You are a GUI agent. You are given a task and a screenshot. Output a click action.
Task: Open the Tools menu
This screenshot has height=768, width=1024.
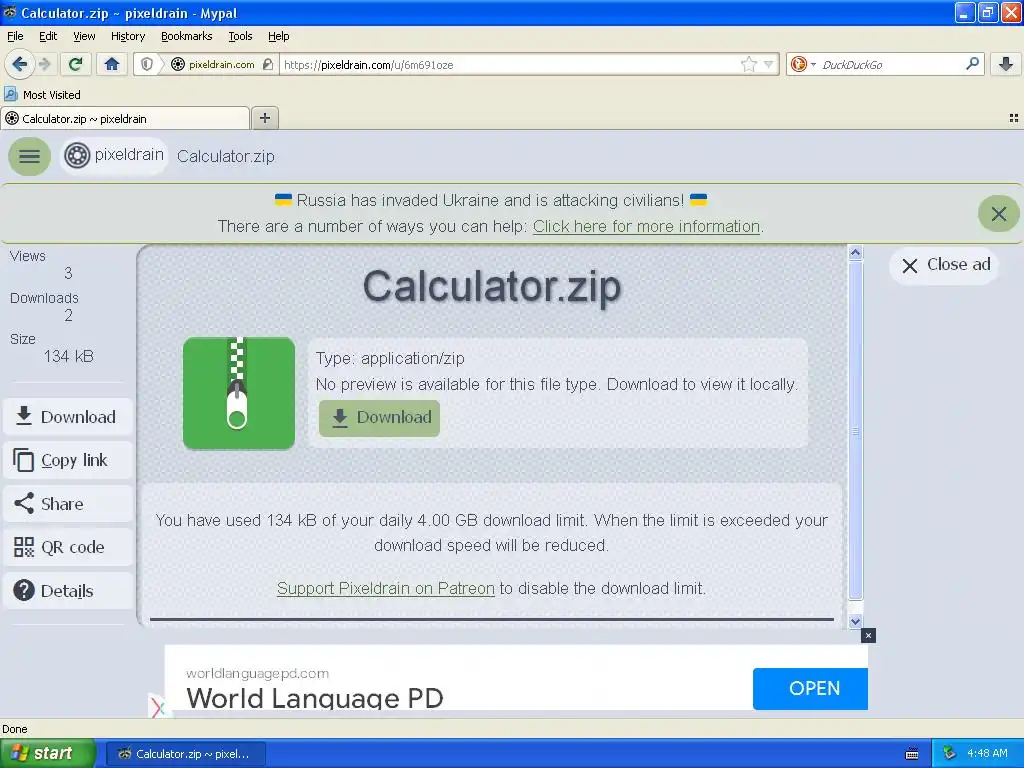point(240,36)
